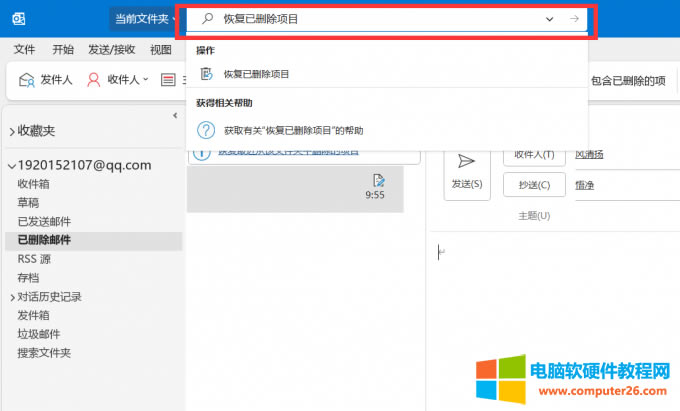Click the 收件人(T) button
680x411 pixels.
pos(535,154)
